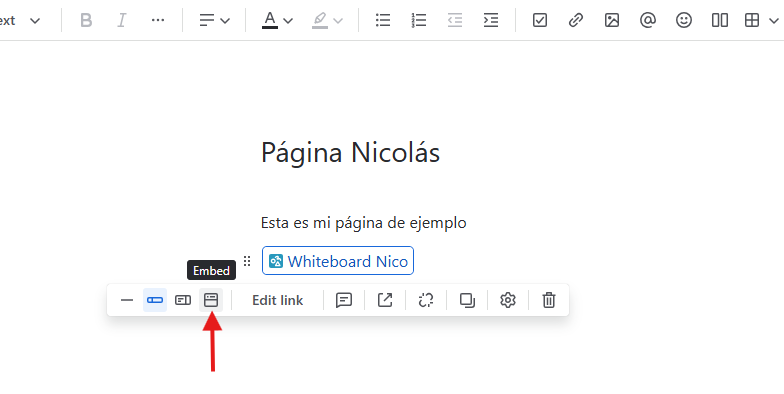Click the paragraph 'Esta es mi página de ejemplo'
The width and height of the screenshot is (784, 394).
364,222
